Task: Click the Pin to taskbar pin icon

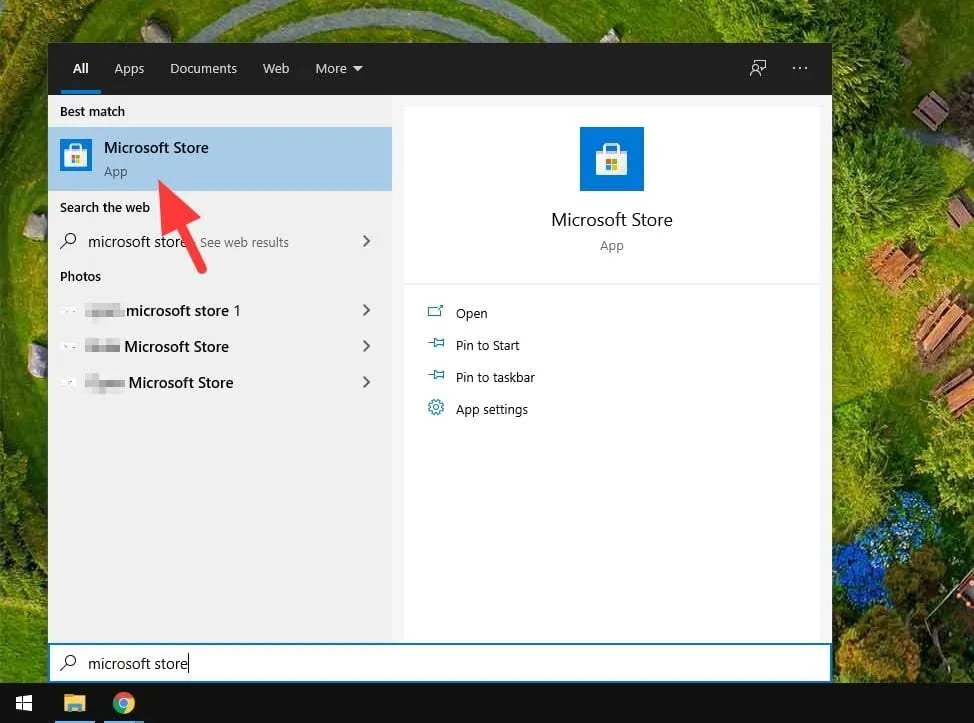Action: click(436, 375)
